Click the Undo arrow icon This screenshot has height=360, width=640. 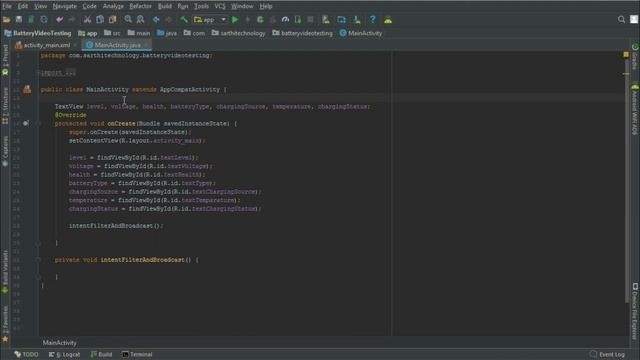pos(60,20)
